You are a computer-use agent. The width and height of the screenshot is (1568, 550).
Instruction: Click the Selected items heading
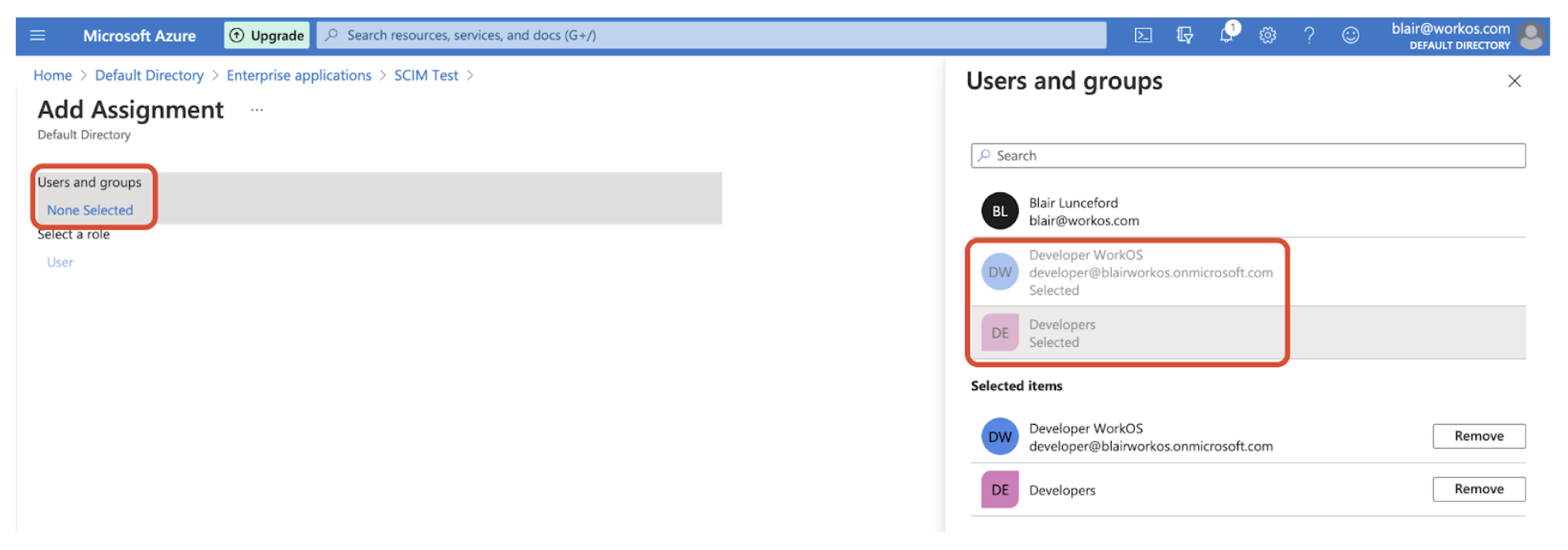pos(1017,386)
